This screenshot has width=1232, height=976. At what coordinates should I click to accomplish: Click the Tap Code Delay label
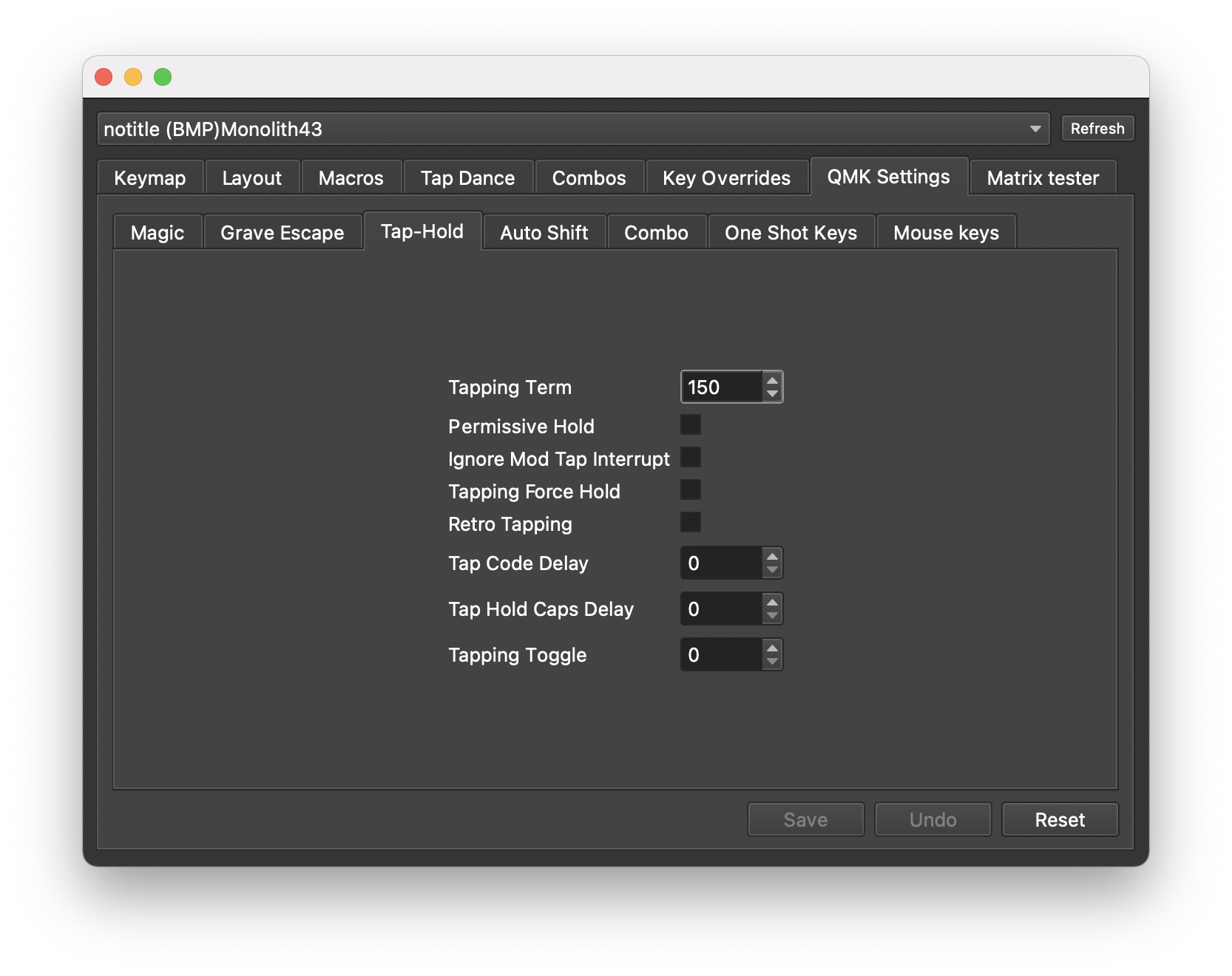518,563
